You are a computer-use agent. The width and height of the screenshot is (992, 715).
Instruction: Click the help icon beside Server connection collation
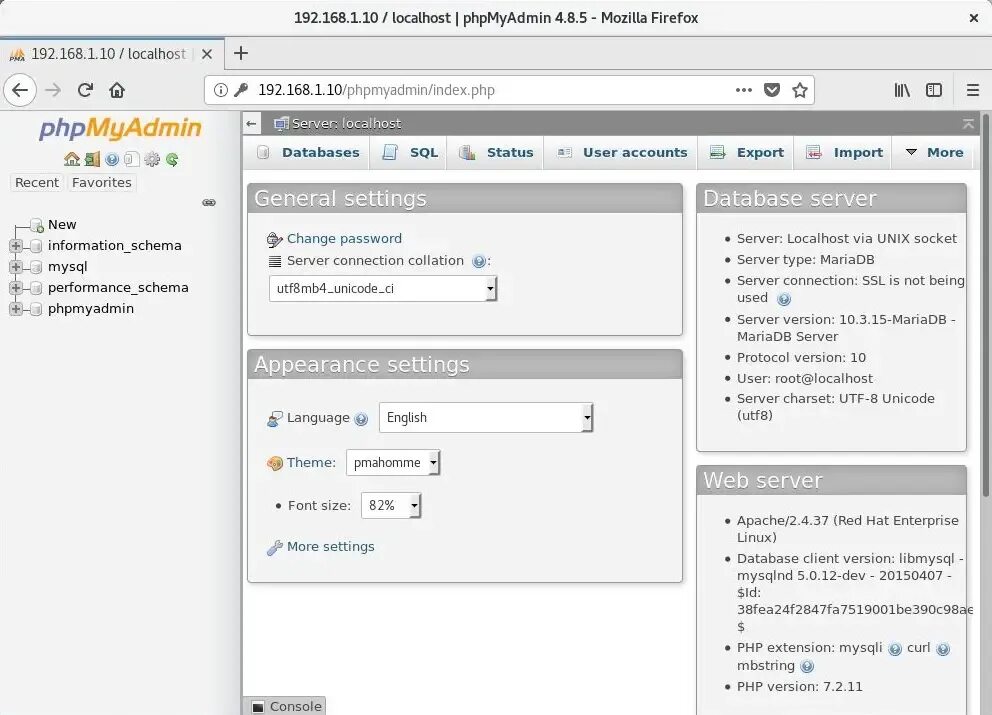[x=479, y=261]
